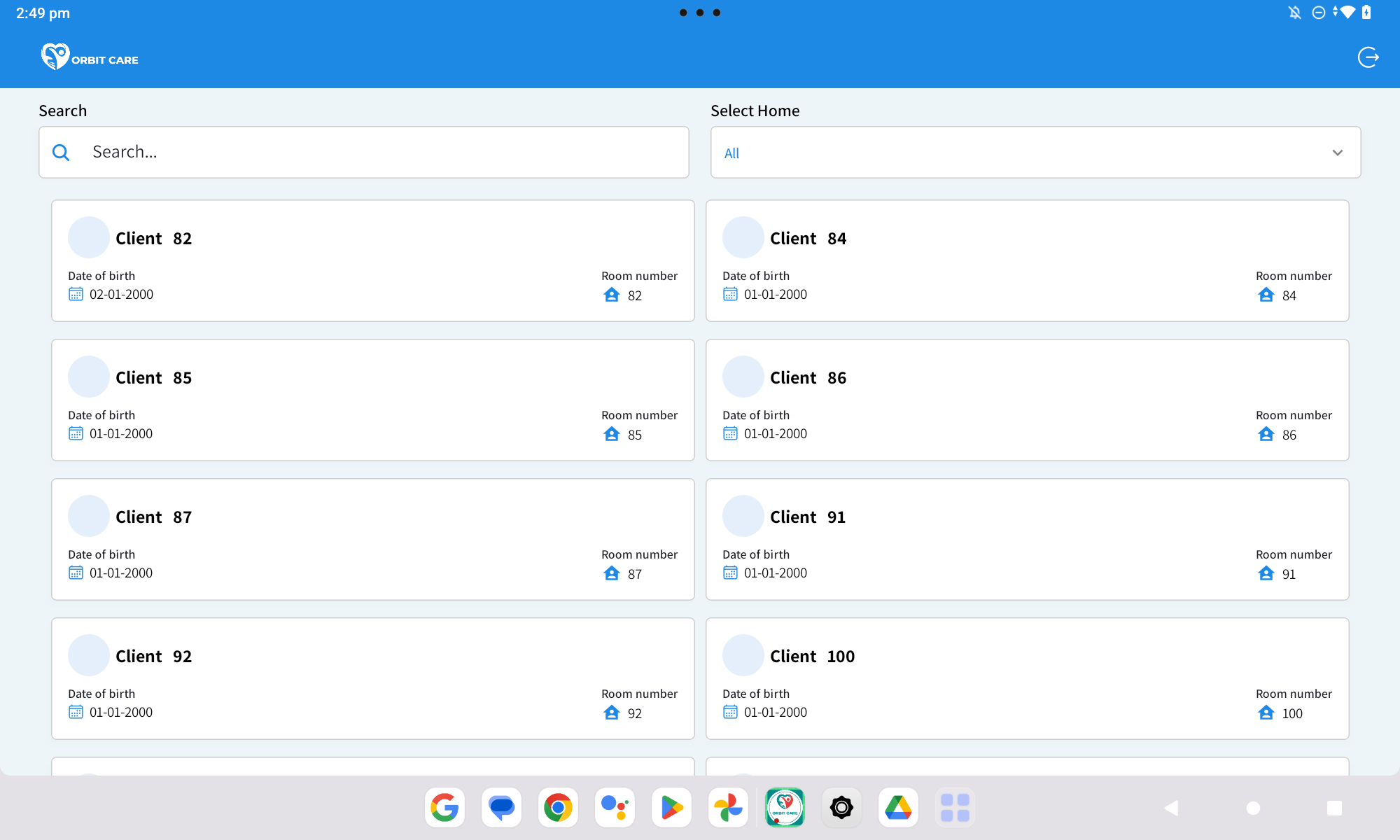Click the Search text field
1400x840 pixels.
click(x=385, y=153)
